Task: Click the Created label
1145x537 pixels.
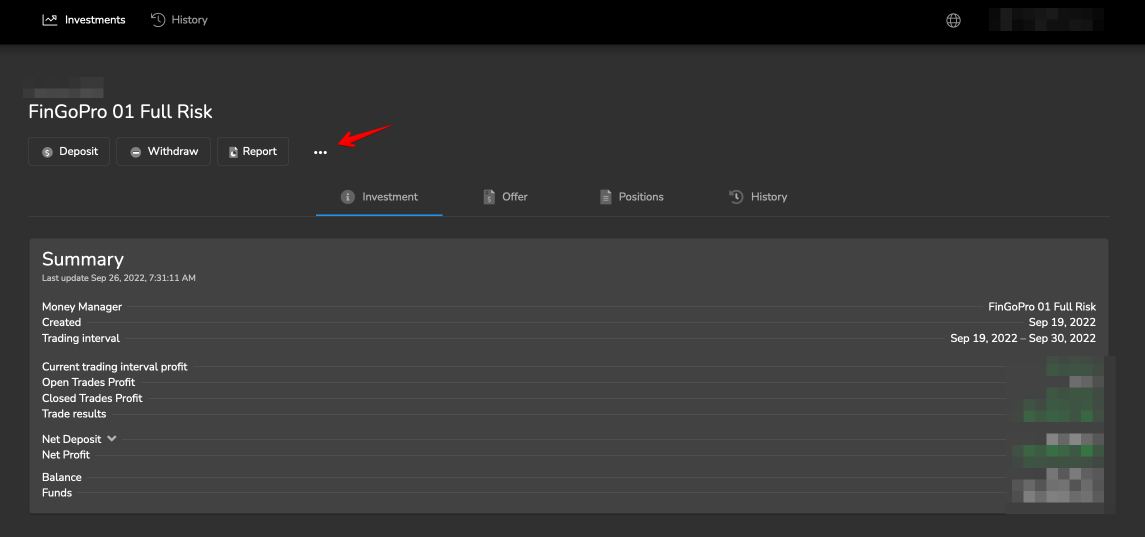Action: coord(61,322)
